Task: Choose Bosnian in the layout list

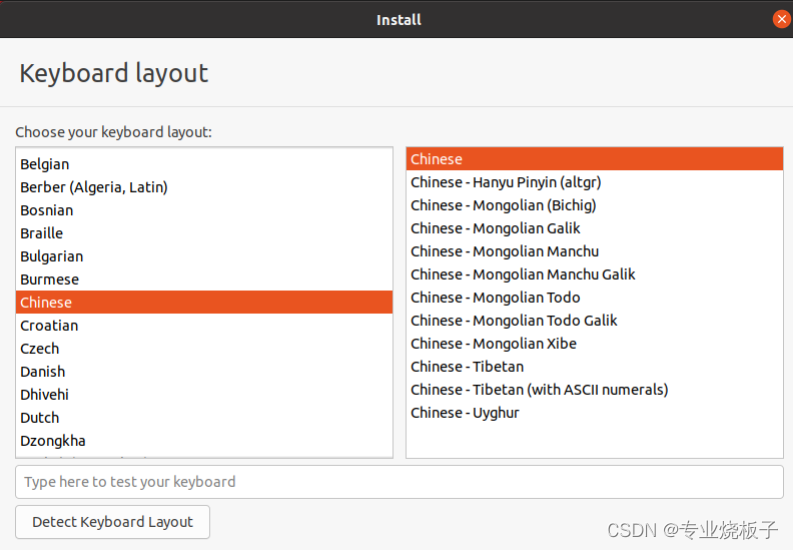Action: coord(204,210)
